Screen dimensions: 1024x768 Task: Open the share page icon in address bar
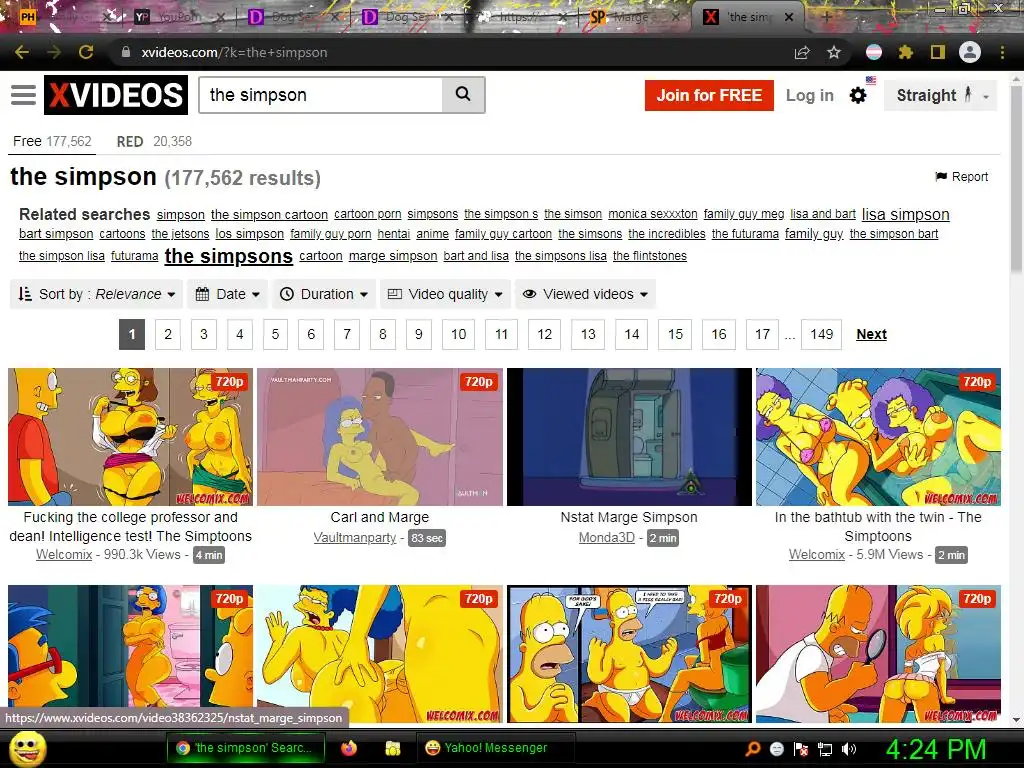point(802,52)
